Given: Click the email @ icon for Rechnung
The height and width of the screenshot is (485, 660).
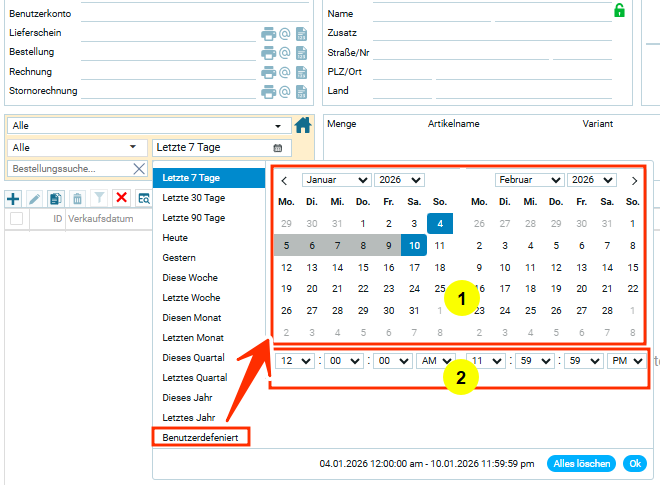Looking at the screenshot, I should click(284, 72).
